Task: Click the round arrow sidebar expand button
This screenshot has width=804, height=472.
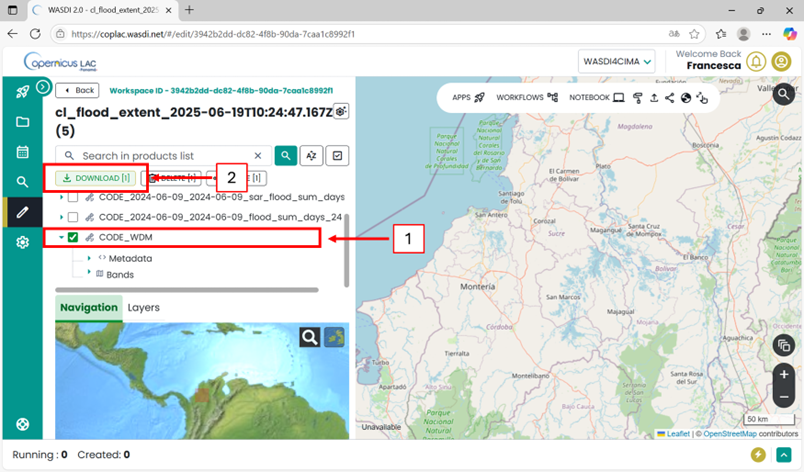Action: [43, 87]
